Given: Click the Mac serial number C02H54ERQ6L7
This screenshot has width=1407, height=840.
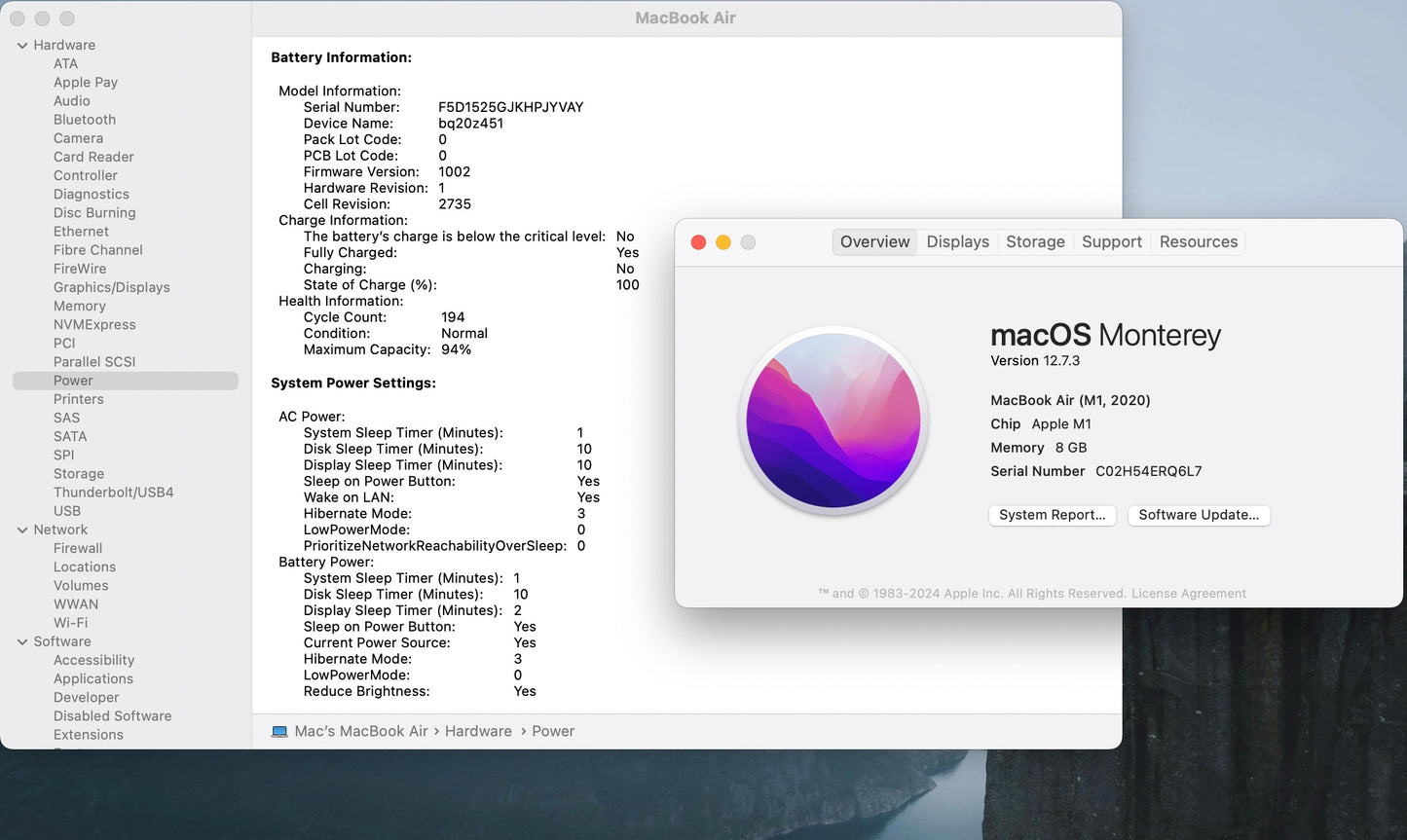Looking at the screenshot, I should coord(1149,471).
